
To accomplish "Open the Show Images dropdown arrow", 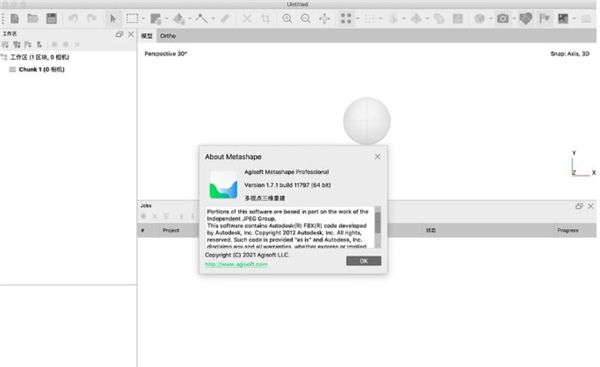I will [x=574, y=19].
